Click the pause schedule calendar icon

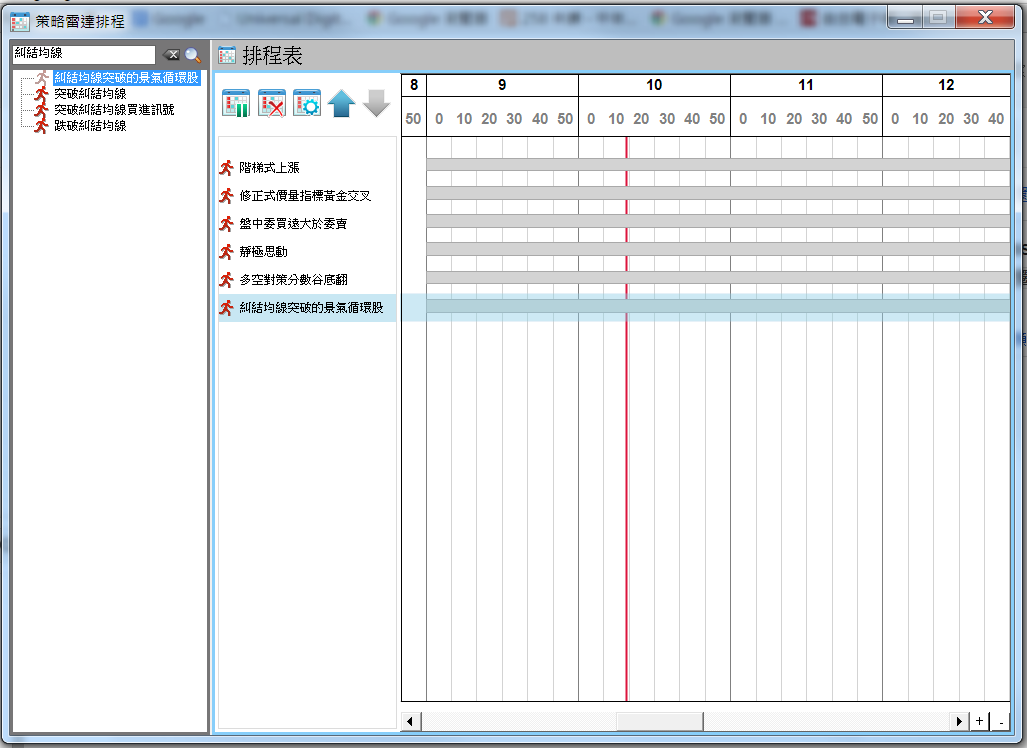[x=236, y=103]
